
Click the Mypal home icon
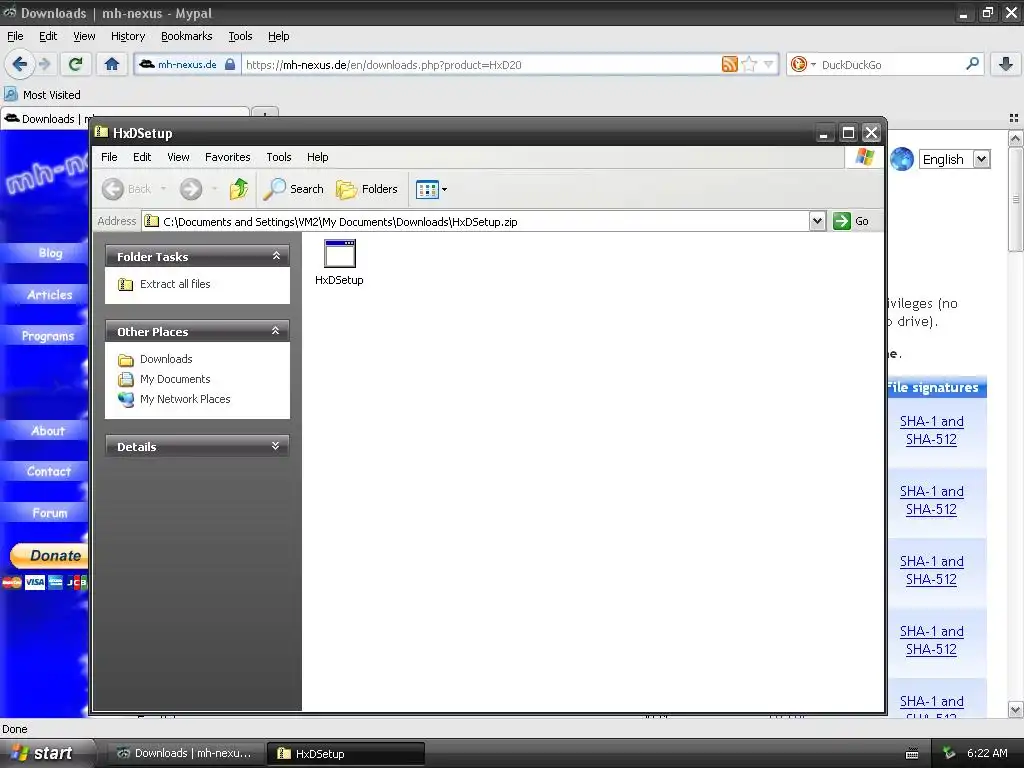[x=112, y=64]
